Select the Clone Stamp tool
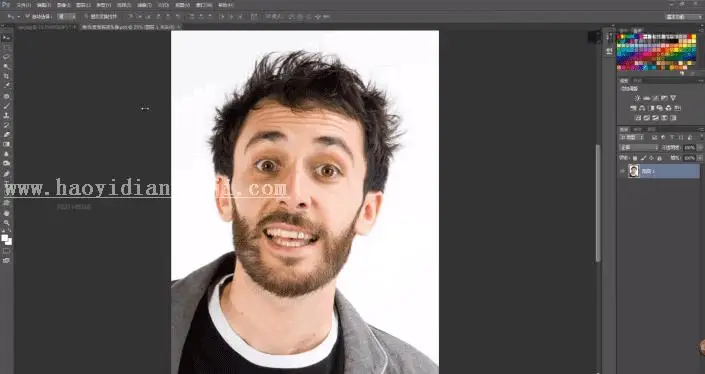Viewport: 705px width, 374px height. (6, 116)
